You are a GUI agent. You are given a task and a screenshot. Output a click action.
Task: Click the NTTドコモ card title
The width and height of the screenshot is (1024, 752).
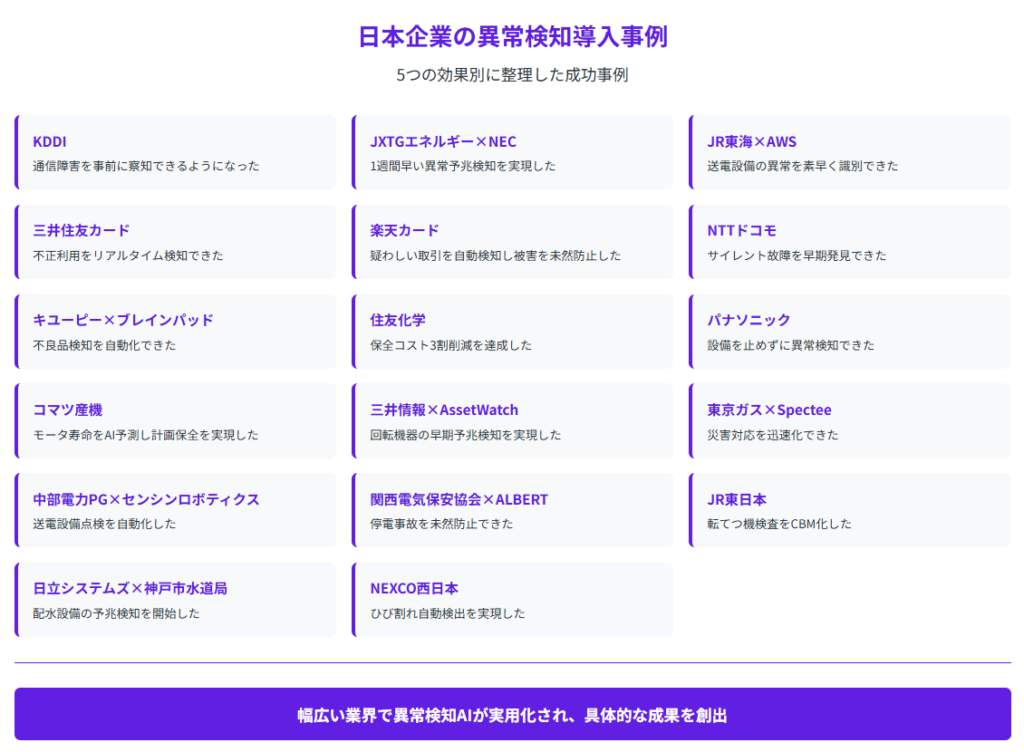click(x=741, y=231)
